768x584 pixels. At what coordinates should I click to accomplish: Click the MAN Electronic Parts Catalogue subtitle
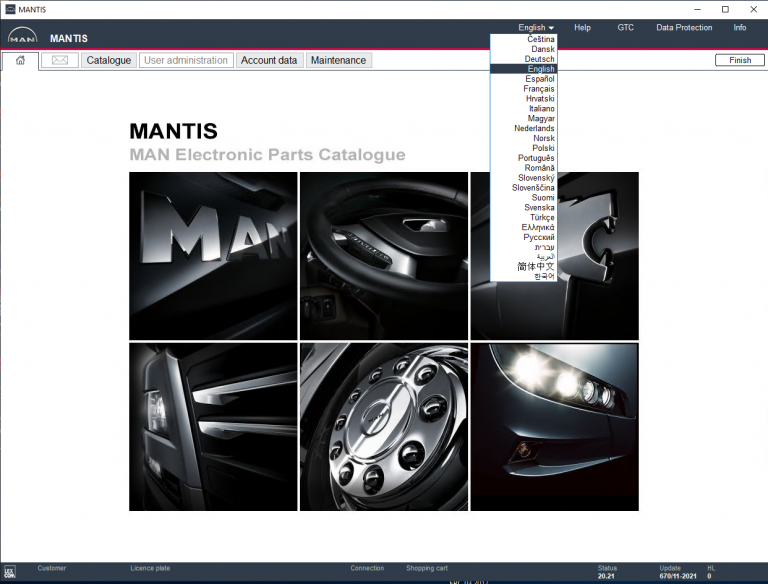267,154
